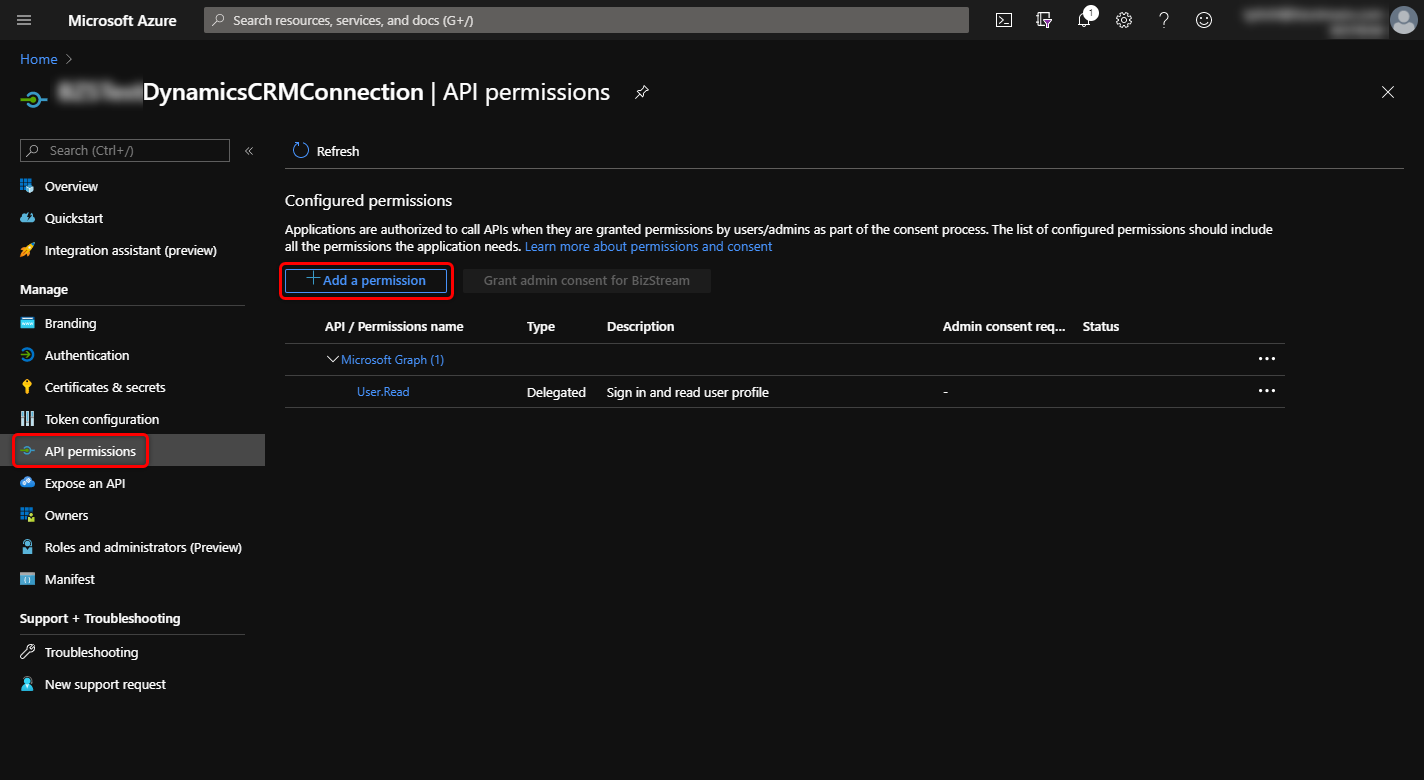Open Cloud Shell from the top bar
The image size is (1424, 780).
point(1004,20)
